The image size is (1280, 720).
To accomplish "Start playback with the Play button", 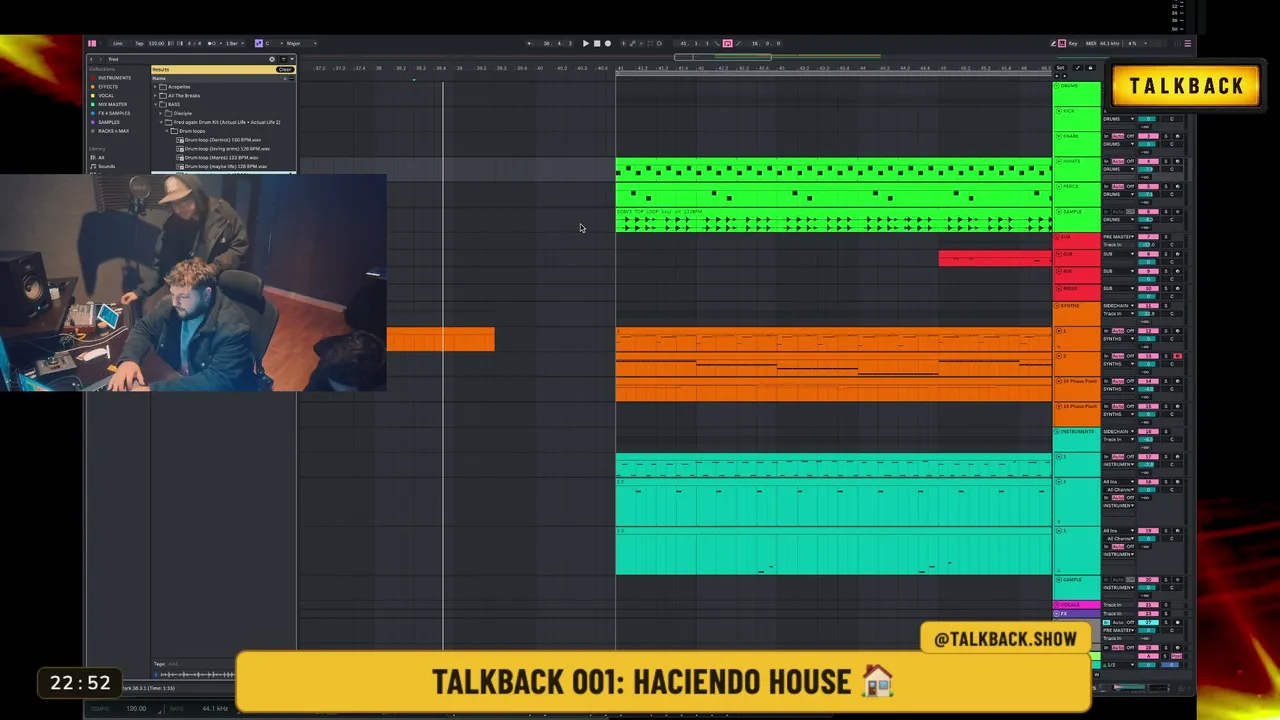I will 586,43.
